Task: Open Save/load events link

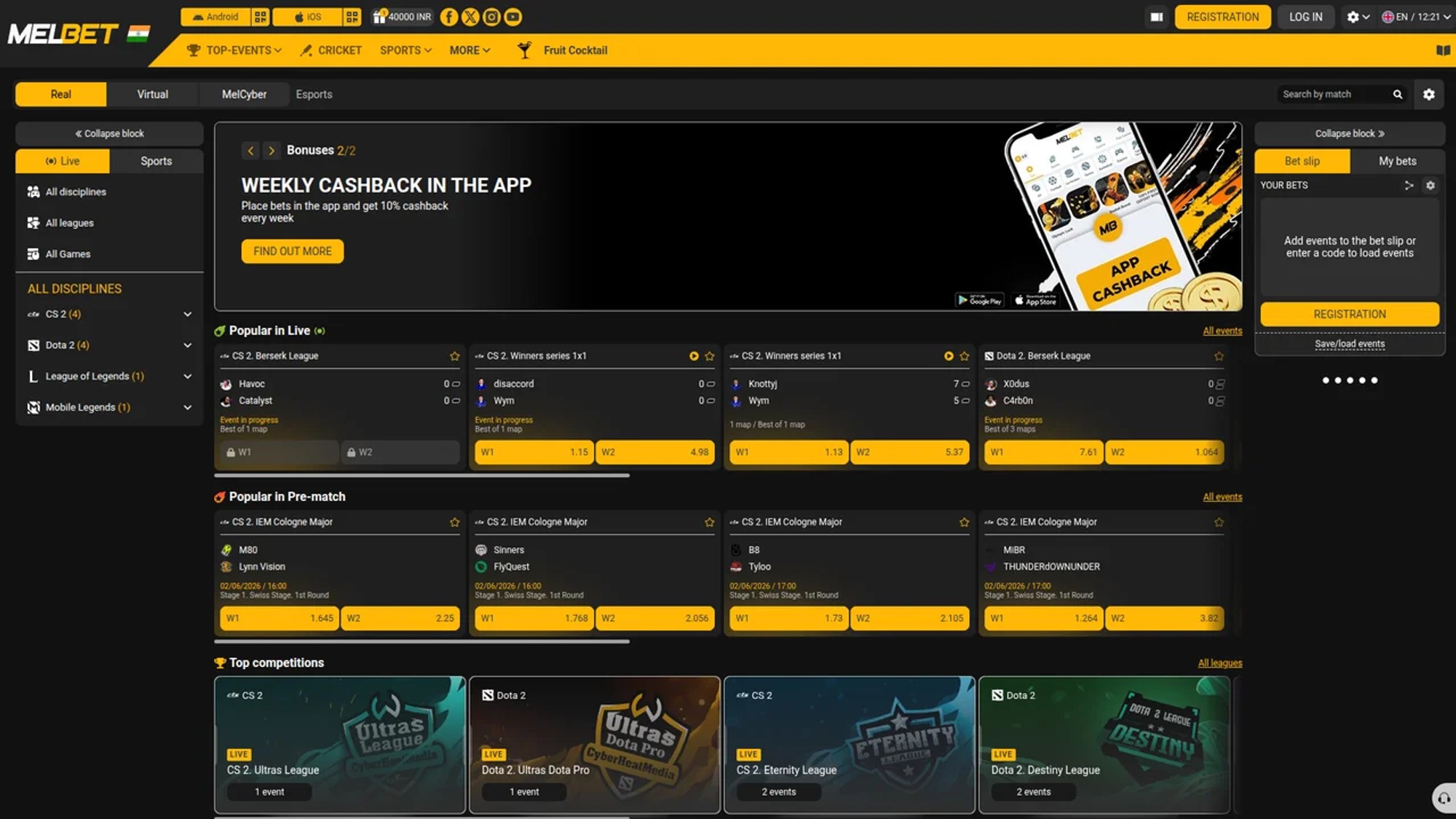Action: coord(1350,344)
